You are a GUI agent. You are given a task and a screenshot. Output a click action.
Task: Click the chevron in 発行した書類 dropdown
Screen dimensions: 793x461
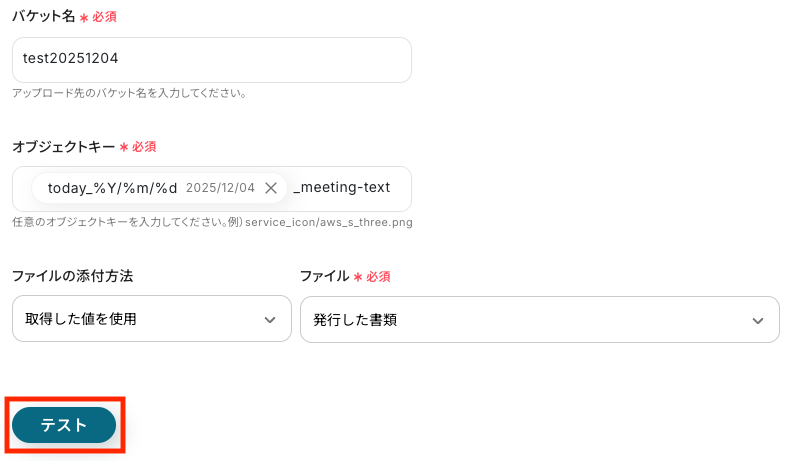coord(757,320)
